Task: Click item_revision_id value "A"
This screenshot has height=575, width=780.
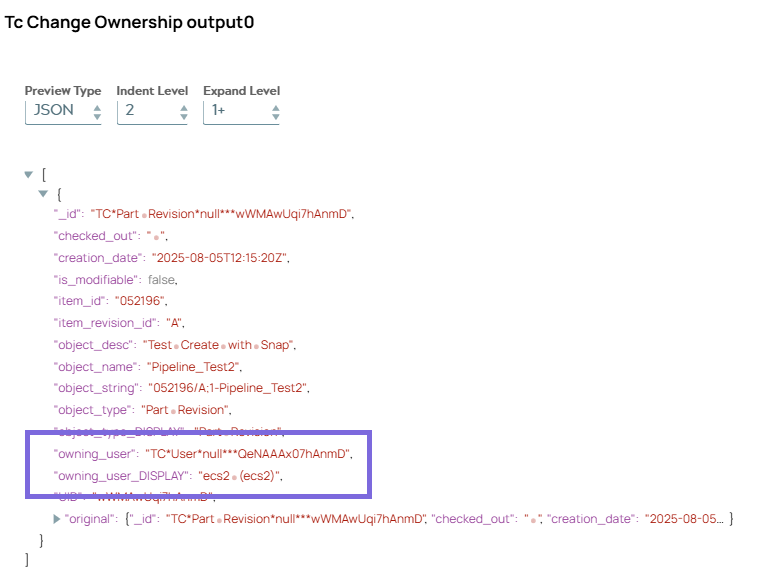Action: [174, 323]
